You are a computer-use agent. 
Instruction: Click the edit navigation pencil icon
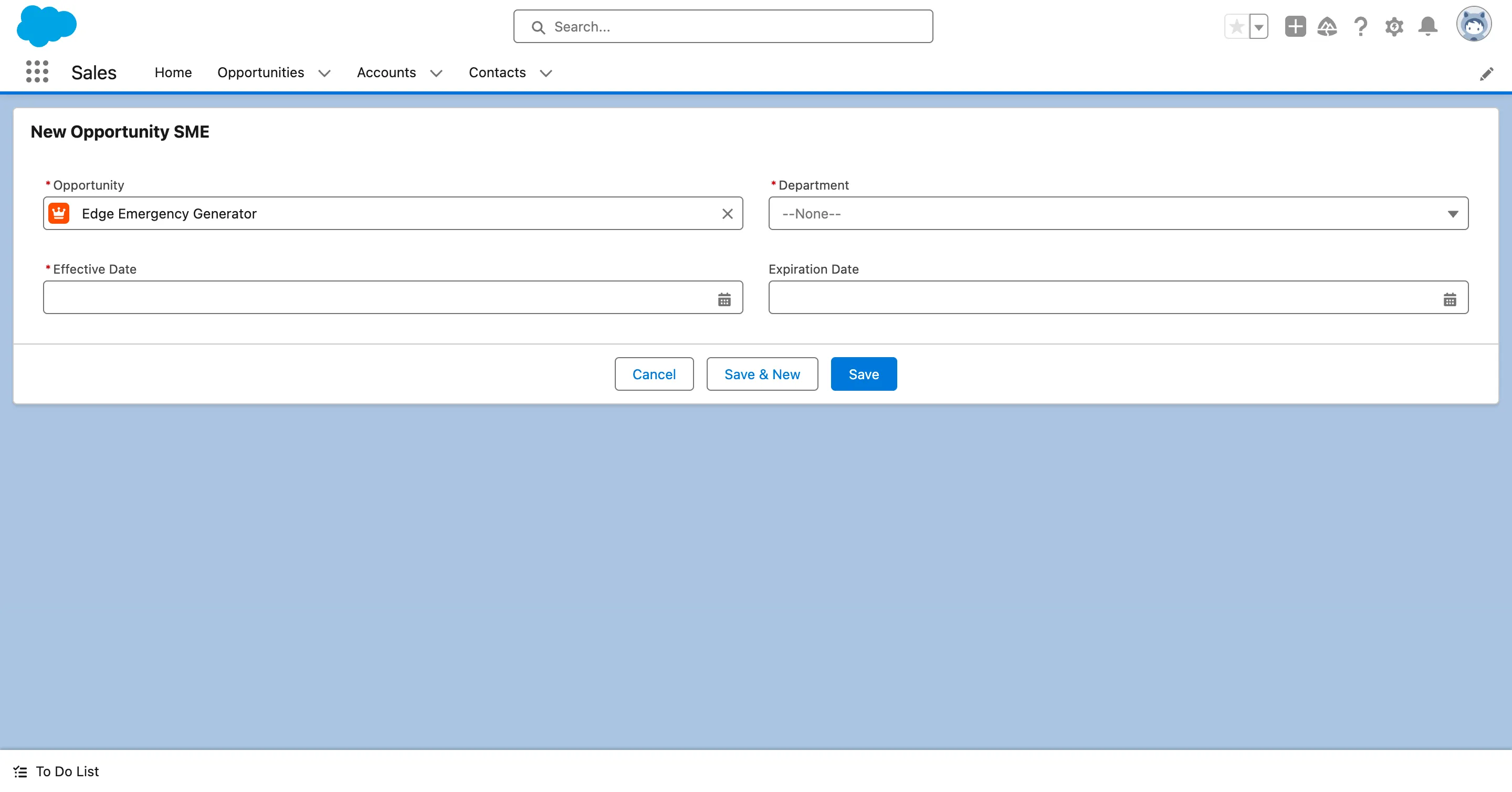tap(1486, 74)
